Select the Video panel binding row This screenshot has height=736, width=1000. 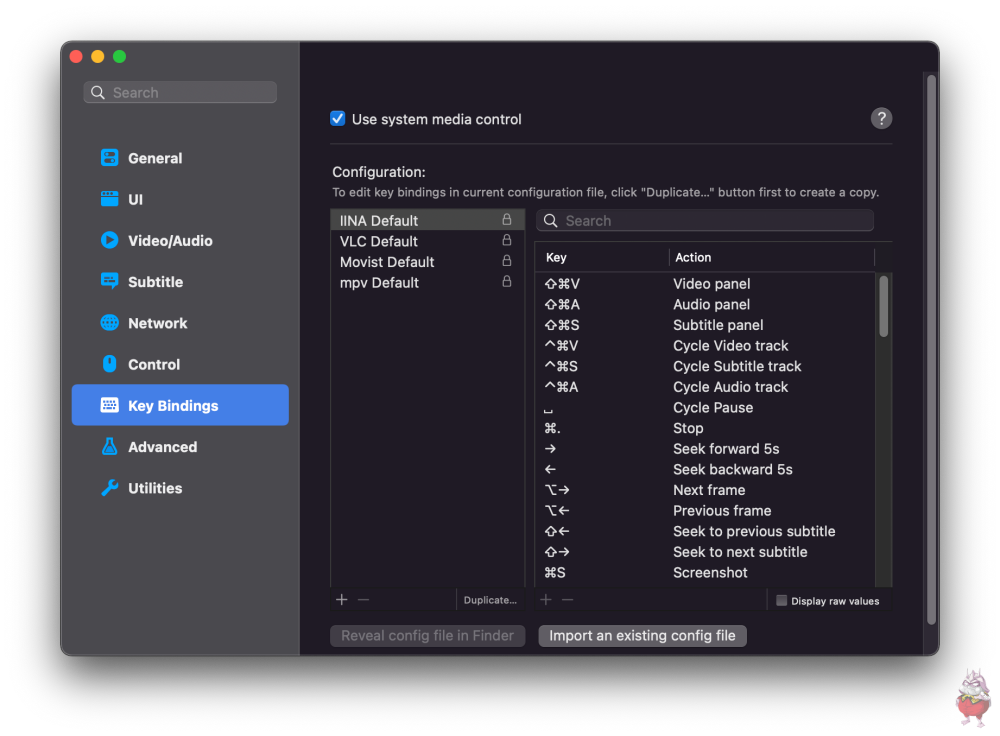[x=705, y=284]
